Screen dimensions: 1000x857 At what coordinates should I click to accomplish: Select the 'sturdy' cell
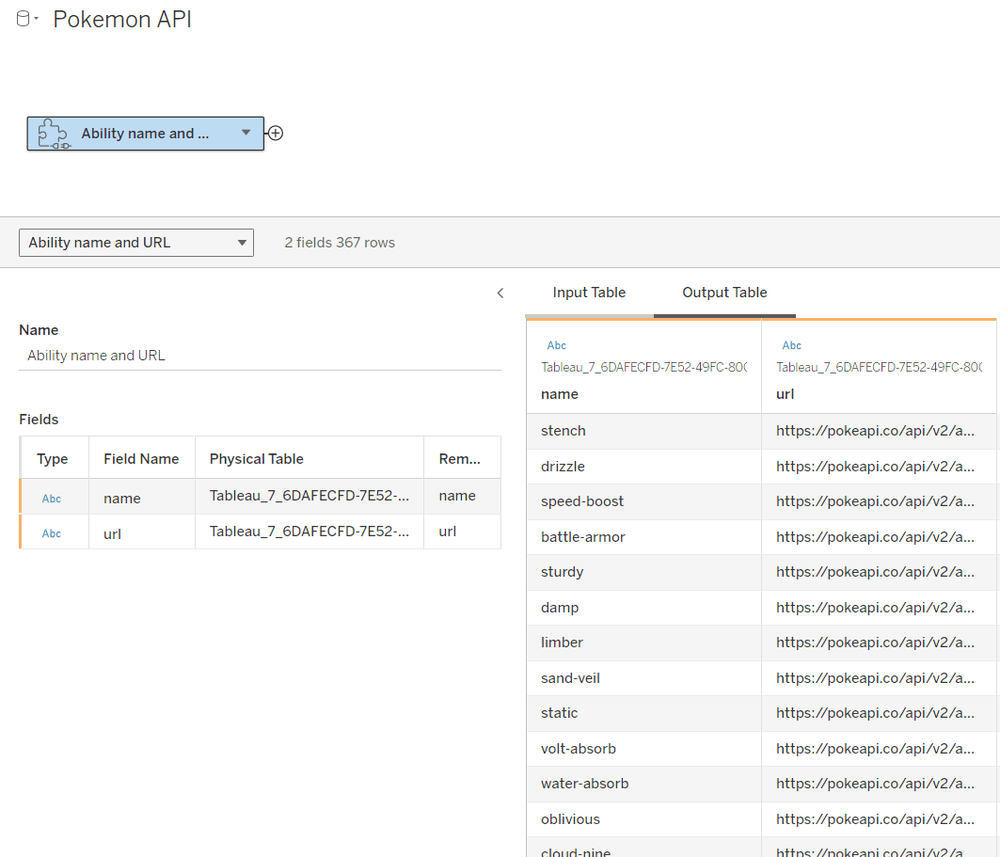643,572
